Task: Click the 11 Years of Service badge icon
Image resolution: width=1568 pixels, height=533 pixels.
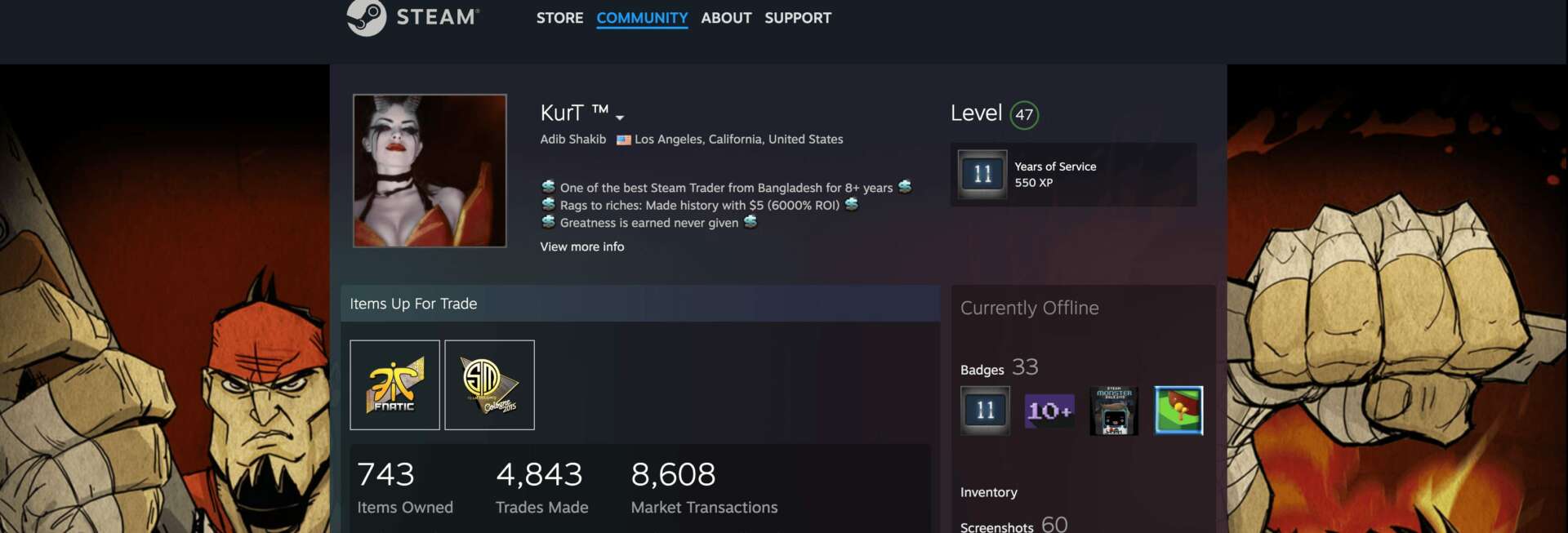Action: click(x=982, y=174)
